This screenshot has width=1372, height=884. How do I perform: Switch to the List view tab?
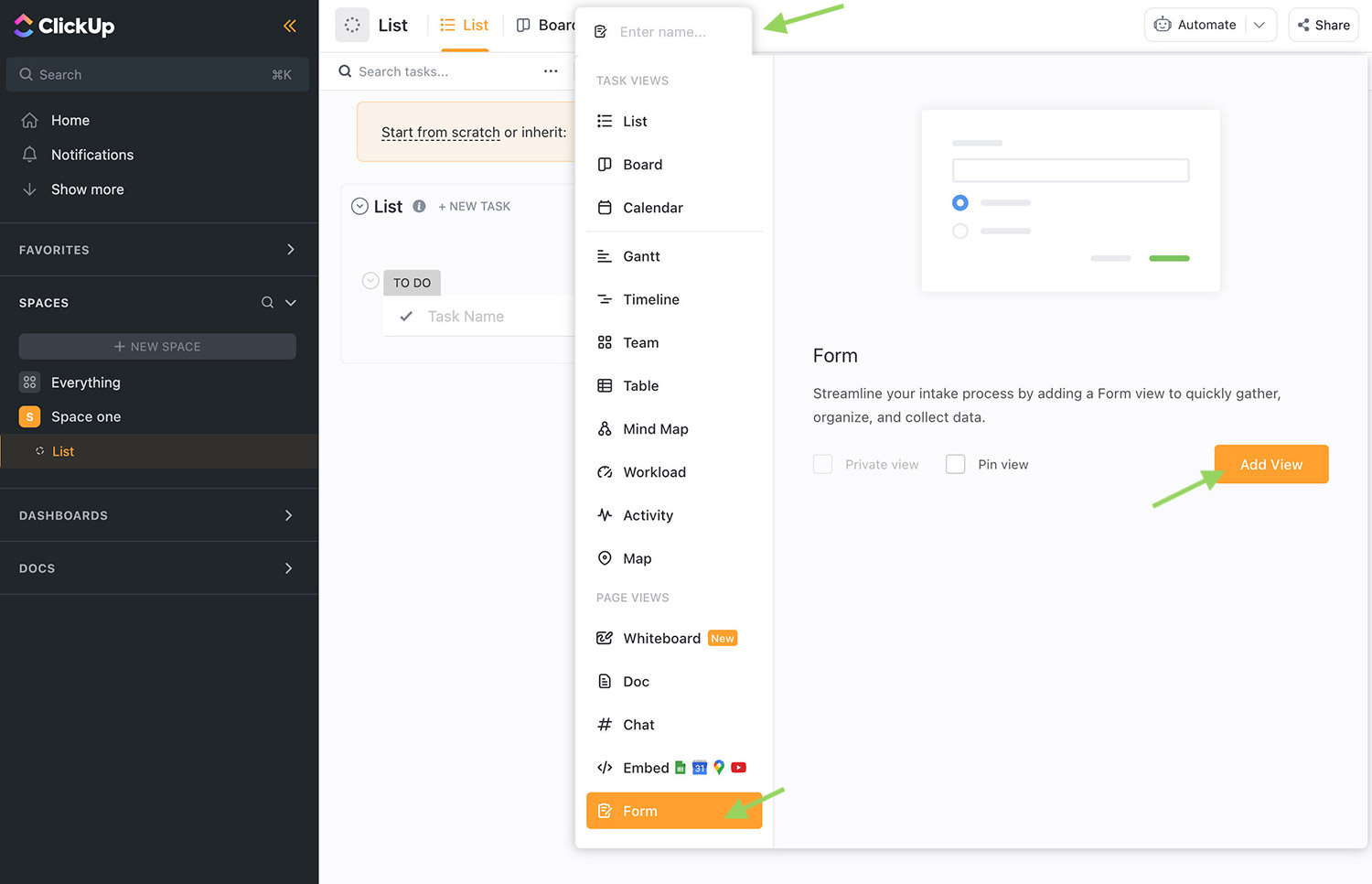click(x=465, y=25)
